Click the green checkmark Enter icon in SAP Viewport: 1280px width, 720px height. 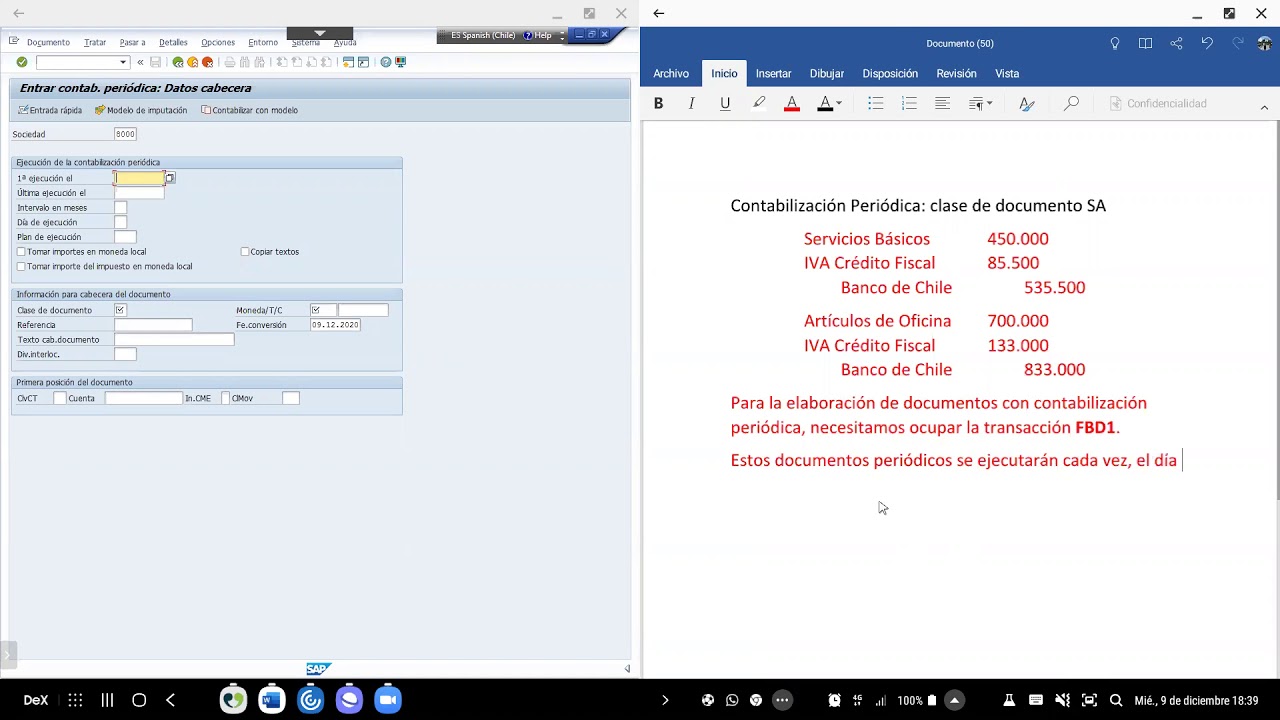pyautogui.click(x=22, y=62)
